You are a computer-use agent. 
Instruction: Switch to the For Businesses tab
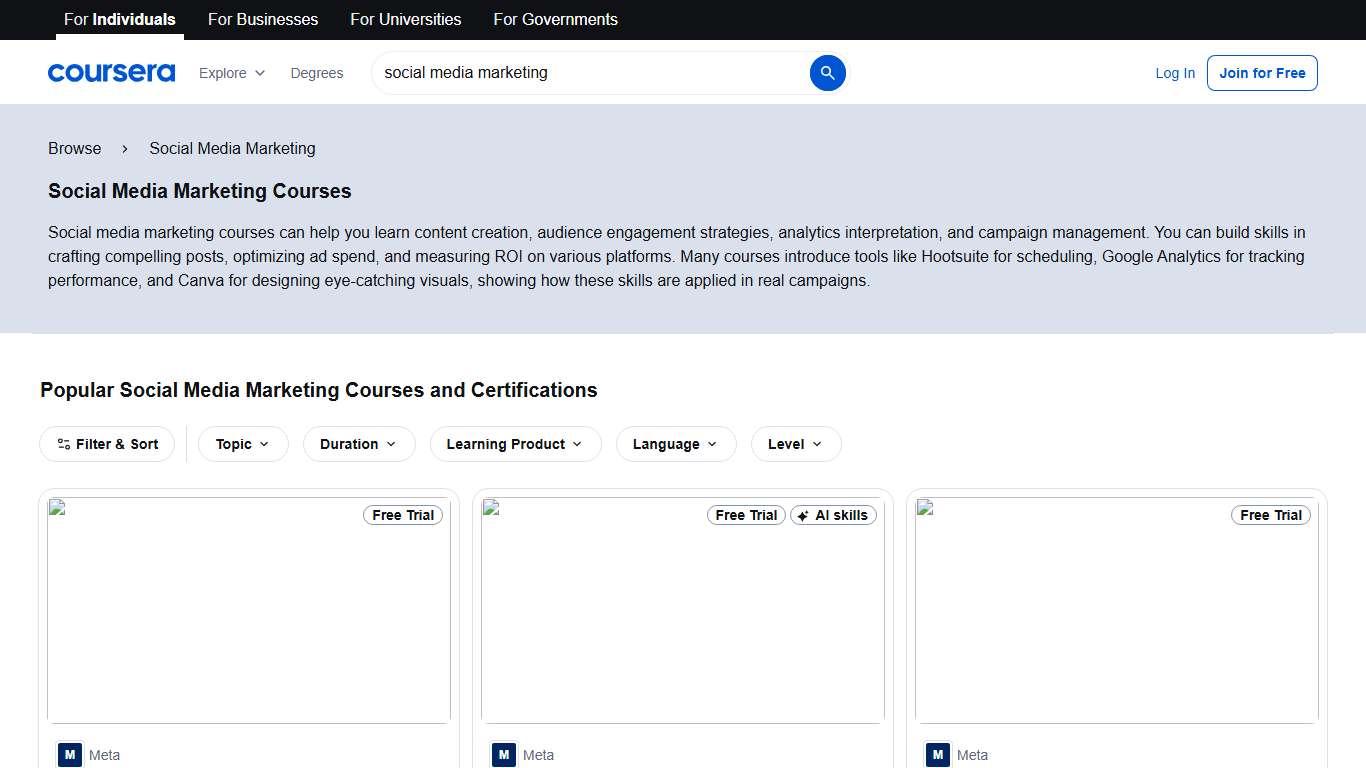pyautogui.click(x=262, y=19)
